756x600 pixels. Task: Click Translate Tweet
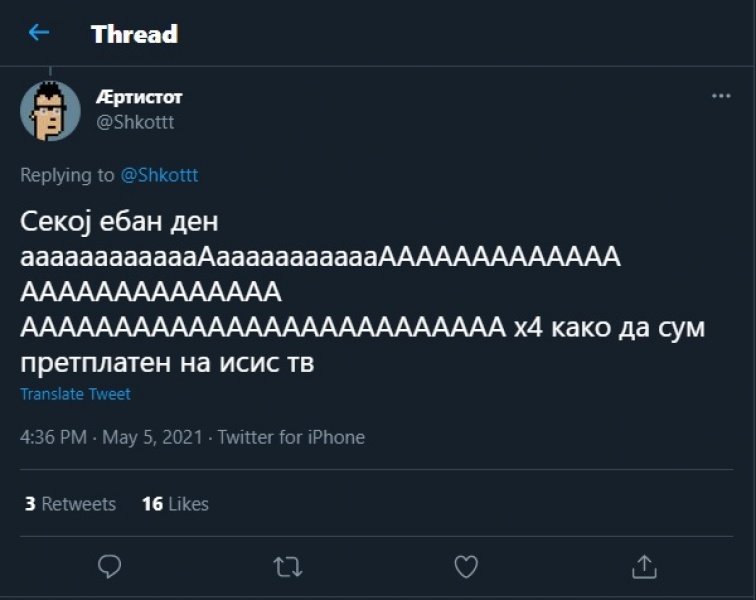click(75, 394)
